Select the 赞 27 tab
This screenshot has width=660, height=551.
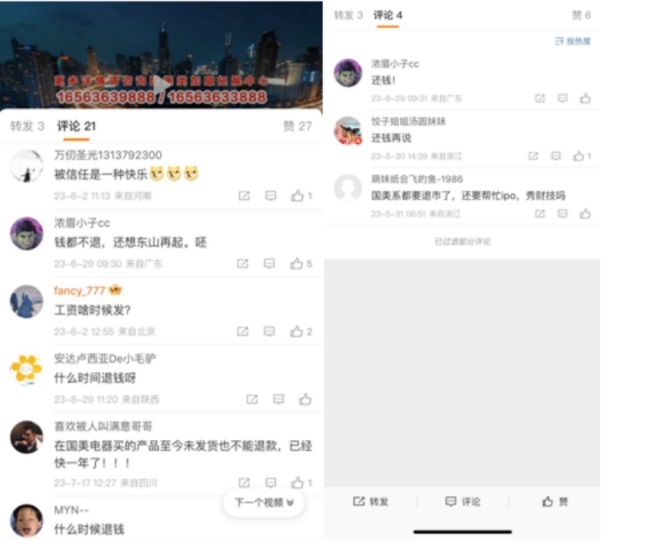[297, 126]
